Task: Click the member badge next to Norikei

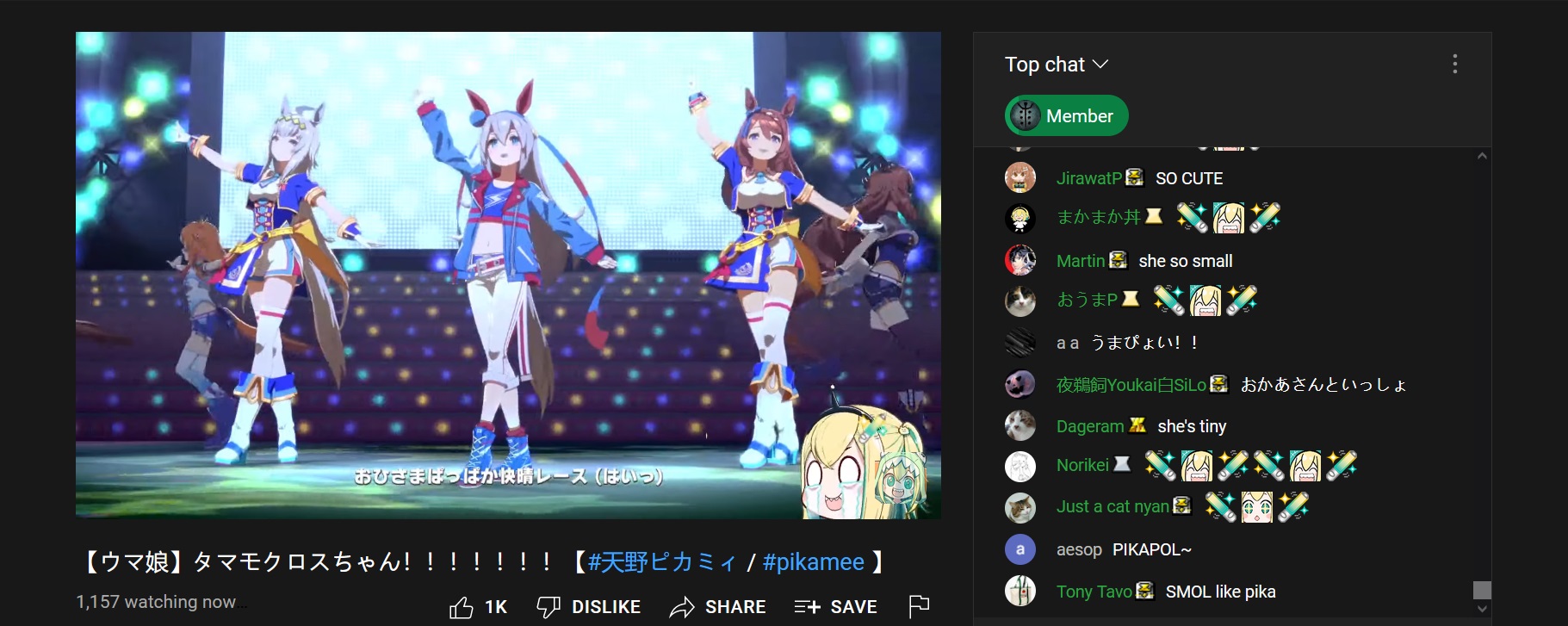Action: tap(1122, 464)
